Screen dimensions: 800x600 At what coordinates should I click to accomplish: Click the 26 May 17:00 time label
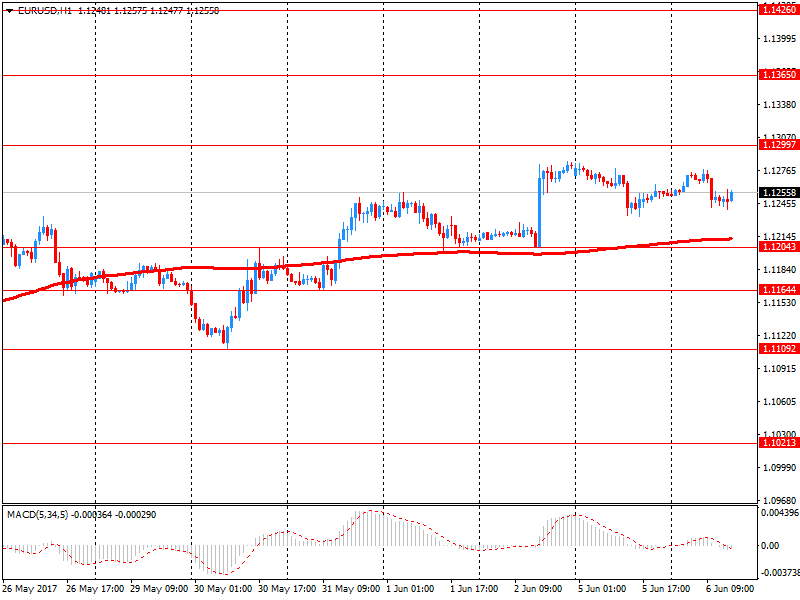95,589
